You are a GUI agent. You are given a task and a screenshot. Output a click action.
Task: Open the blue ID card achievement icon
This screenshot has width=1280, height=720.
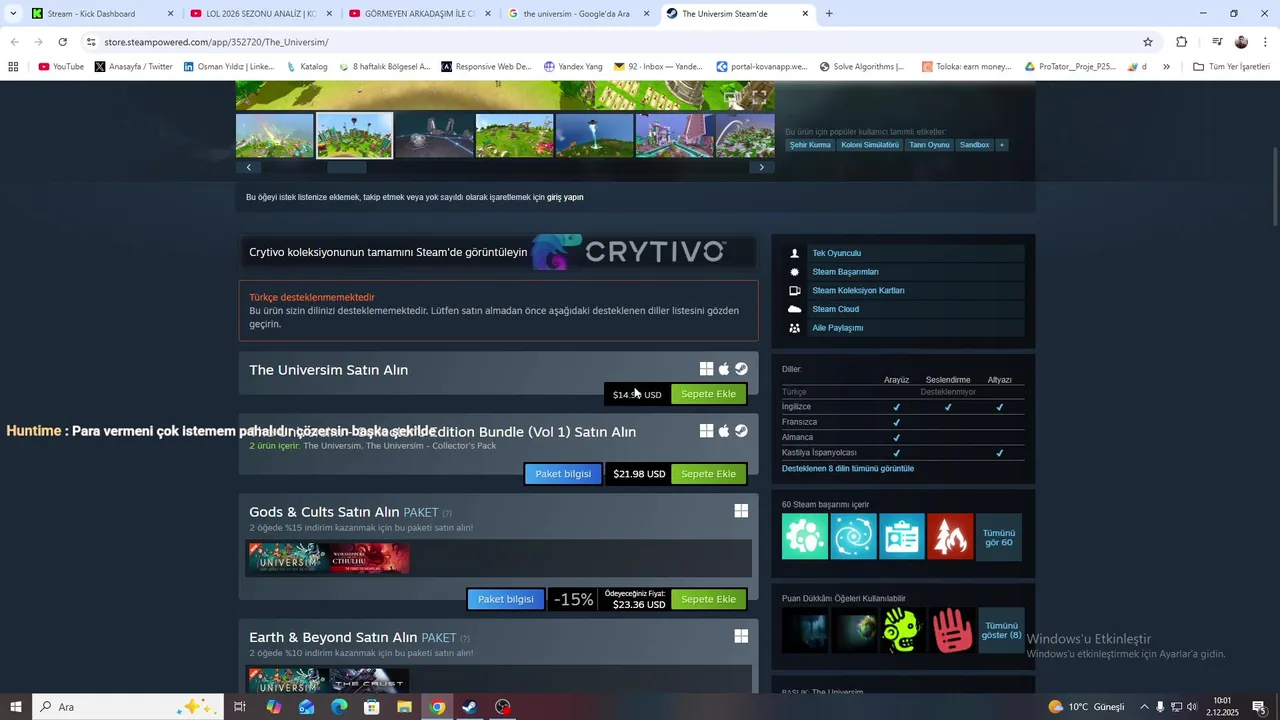902,537
